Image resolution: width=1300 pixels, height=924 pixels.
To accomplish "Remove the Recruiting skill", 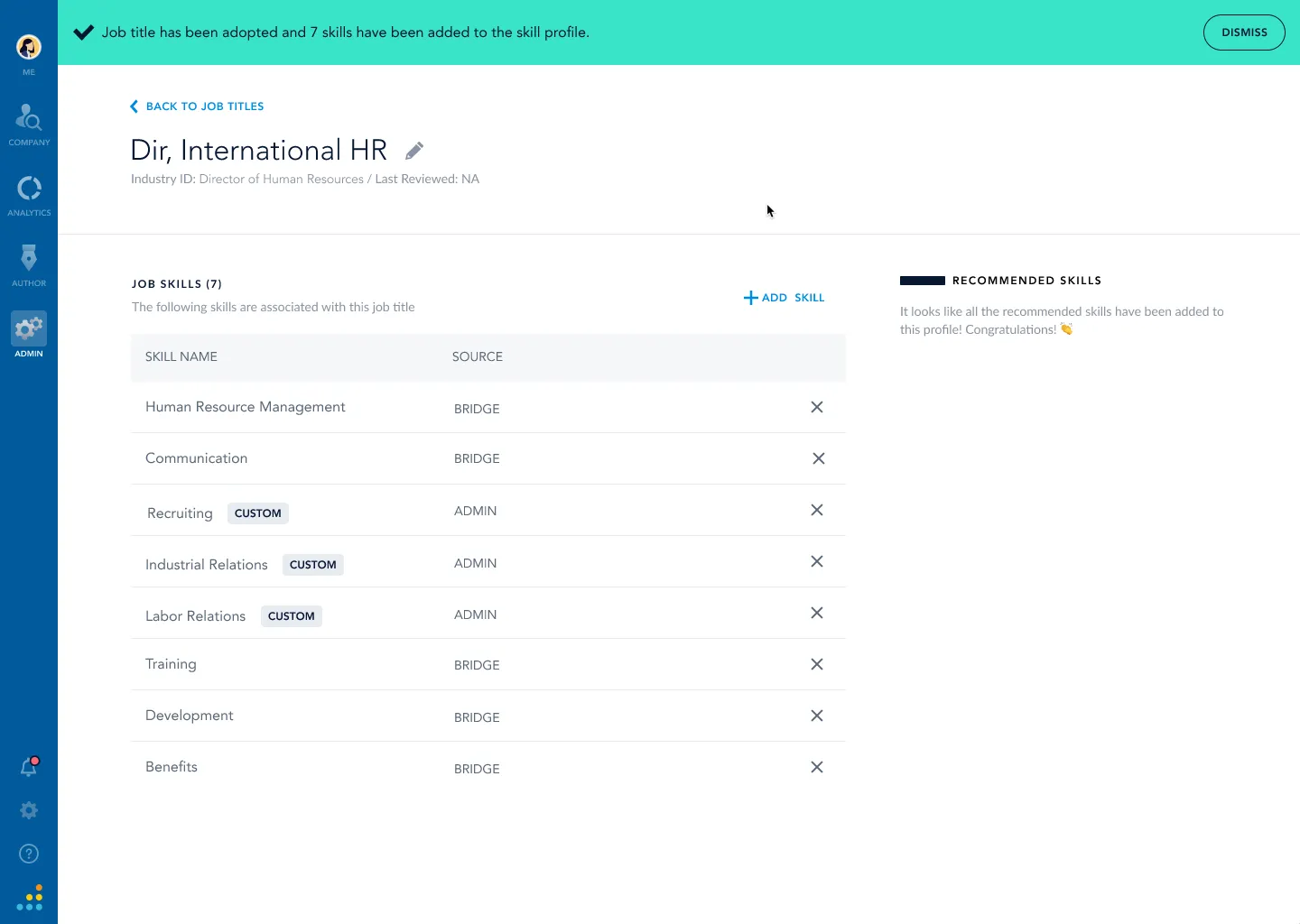I will point(817,510).
